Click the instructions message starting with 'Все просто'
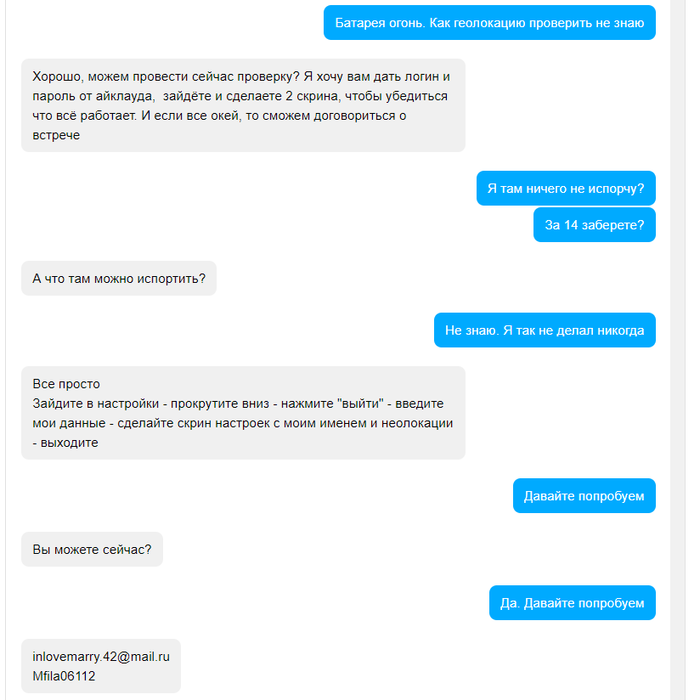The width and height of the screenshot is (700, 700). click(x=243, y=413)
